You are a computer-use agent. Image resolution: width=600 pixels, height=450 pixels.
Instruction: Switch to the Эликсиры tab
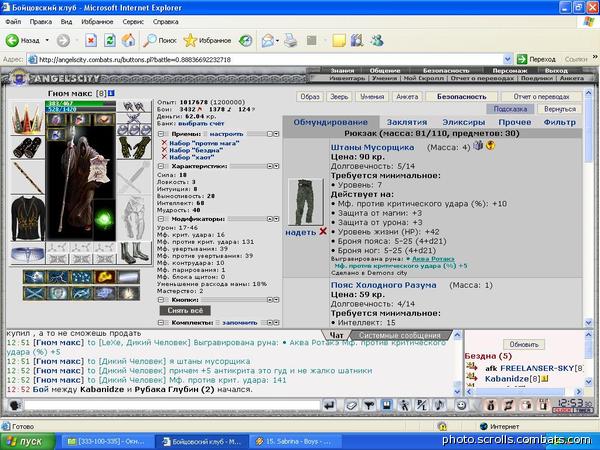click(464, 122)
